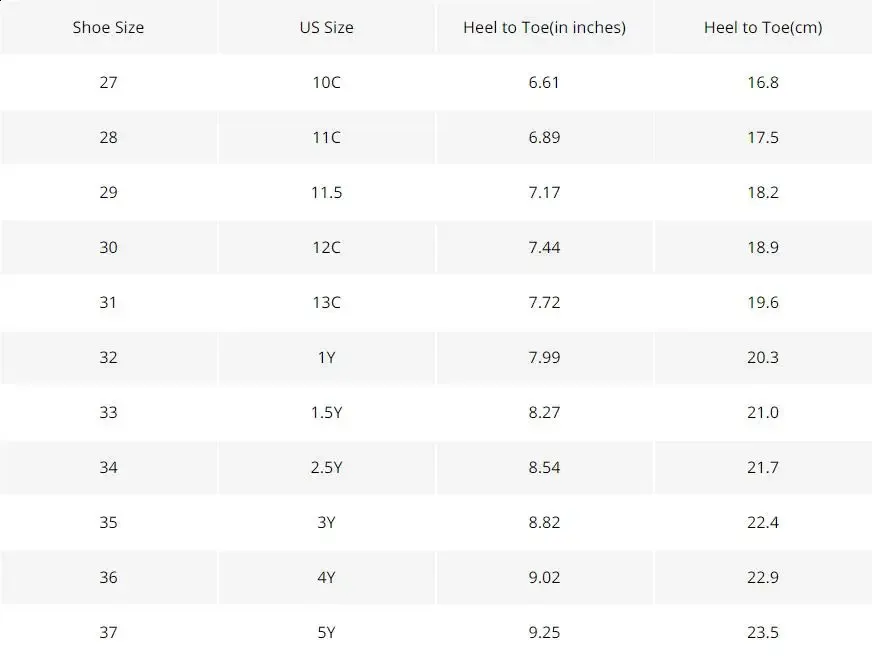872x659 pixels.
Task: Select shoe size 27 cell
Action: pyautogui.click(x=108, y=82)
